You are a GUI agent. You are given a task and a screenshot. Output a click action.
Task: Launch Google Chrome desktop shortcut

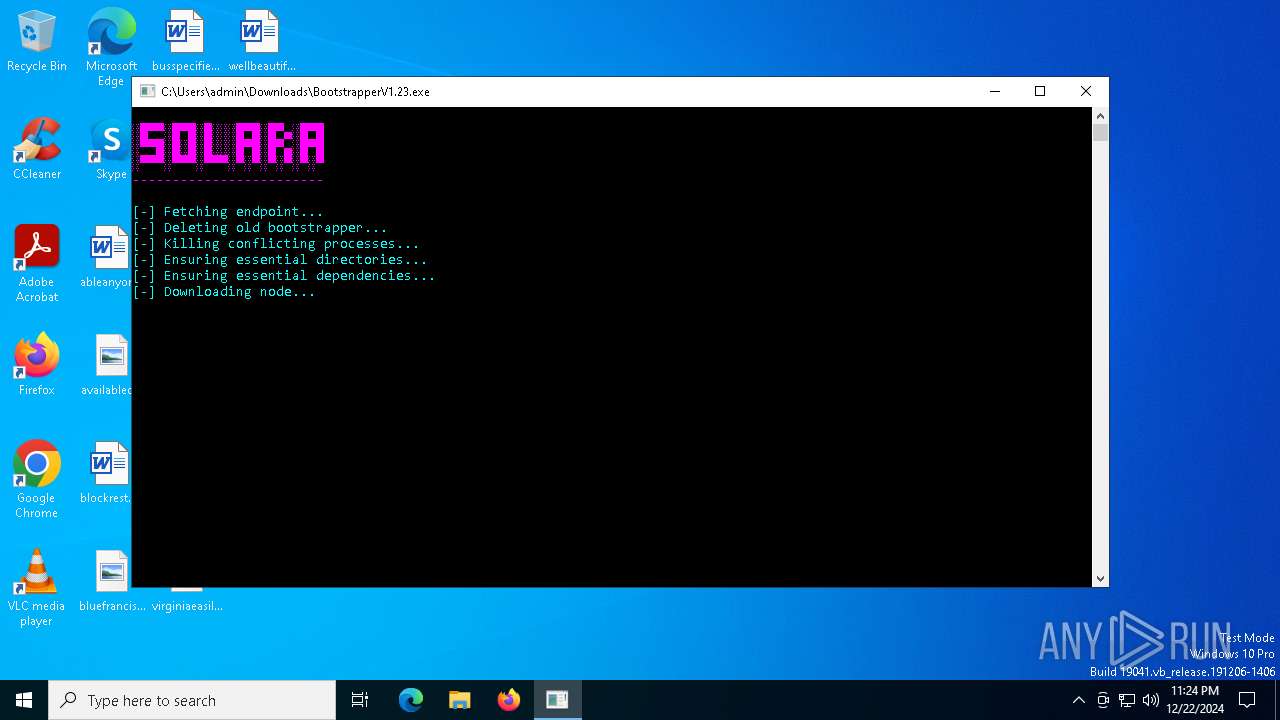(x=37, y=480)
